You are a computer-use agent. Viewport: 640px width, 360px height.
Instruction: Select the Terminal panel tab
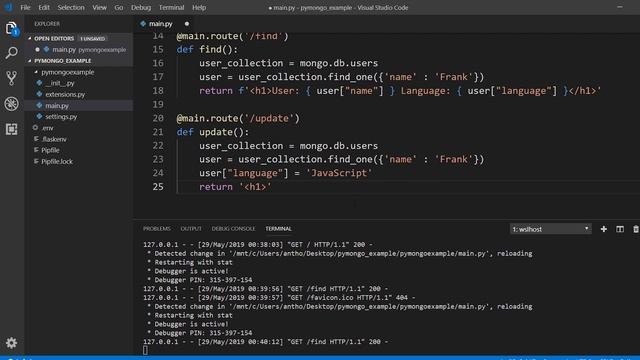[278, 229]
